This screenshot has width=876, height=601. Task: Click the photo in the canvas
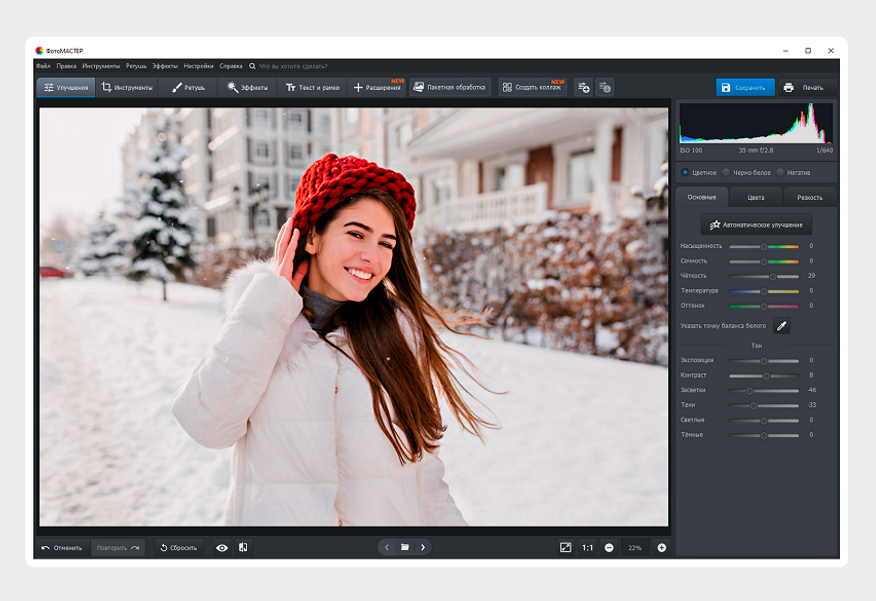[354, 317]
